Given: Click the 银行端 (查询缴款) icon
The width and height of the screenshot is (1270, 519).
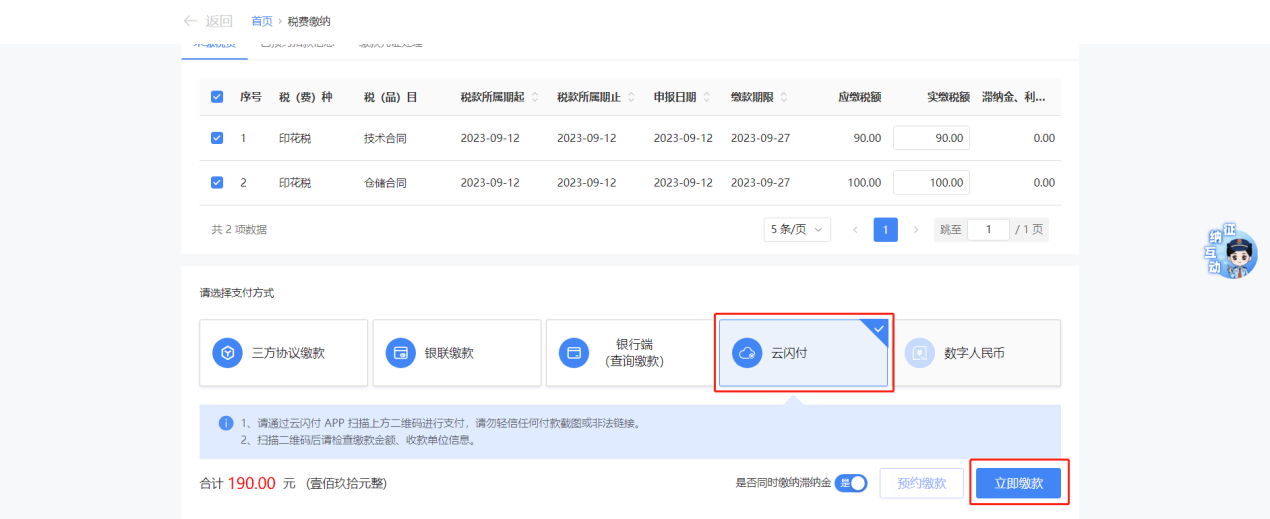Looking at the screenshot, I should (x=574, y=353).
